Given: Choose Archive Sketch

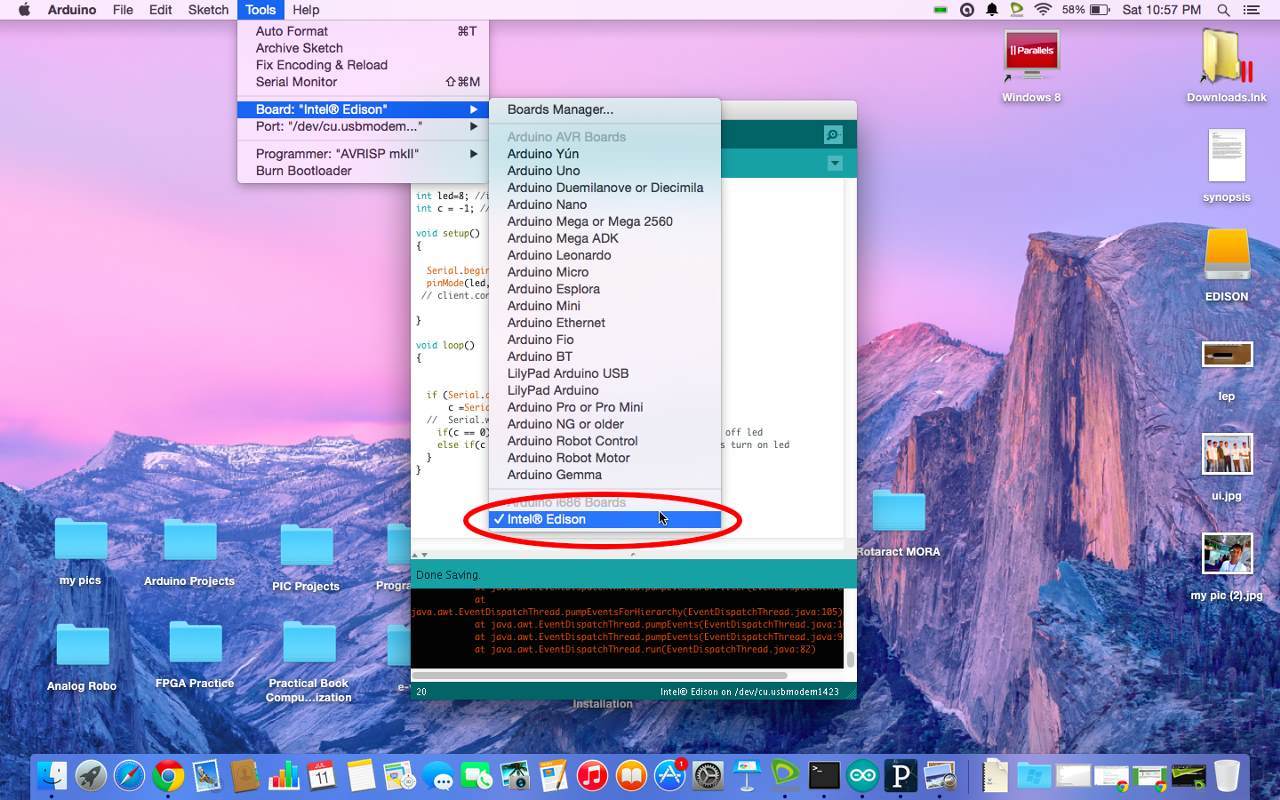Looking at the screenshot, I should (363, 48).
